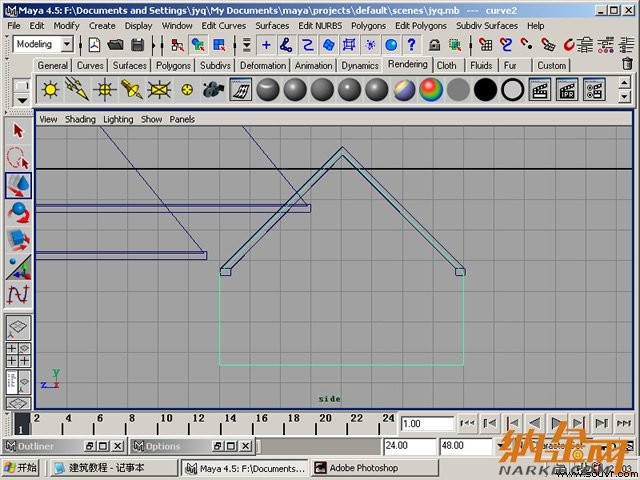The width and height of the screenshot is (640, 480).
Task: Toggle select by component type mode
Action: point(219,45)
